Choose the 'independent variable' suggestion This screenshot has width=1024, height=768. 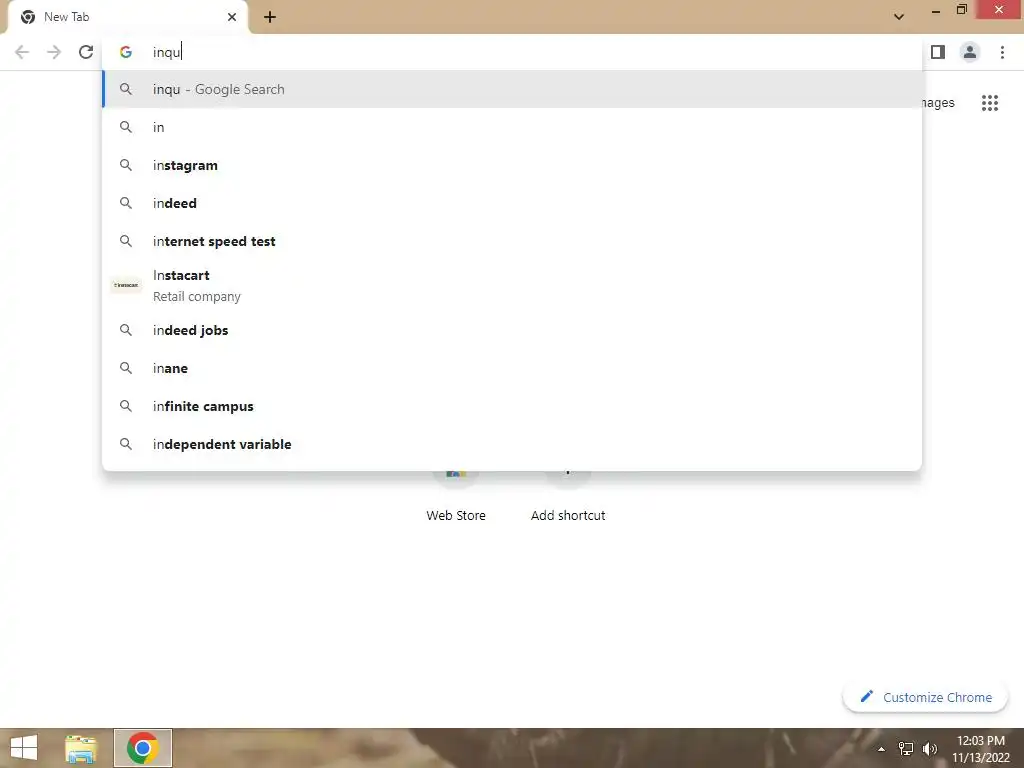512,444
